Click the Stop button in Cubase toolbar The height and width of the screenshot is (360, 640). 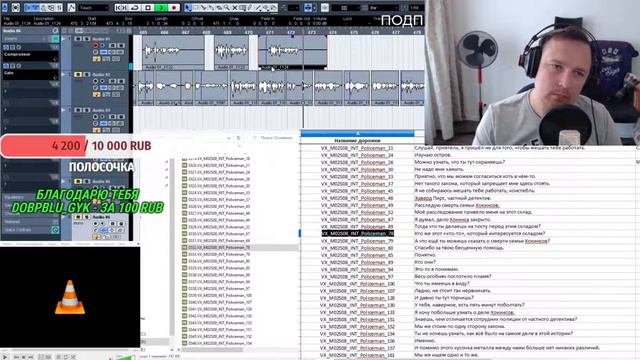(x=148, y=8)
